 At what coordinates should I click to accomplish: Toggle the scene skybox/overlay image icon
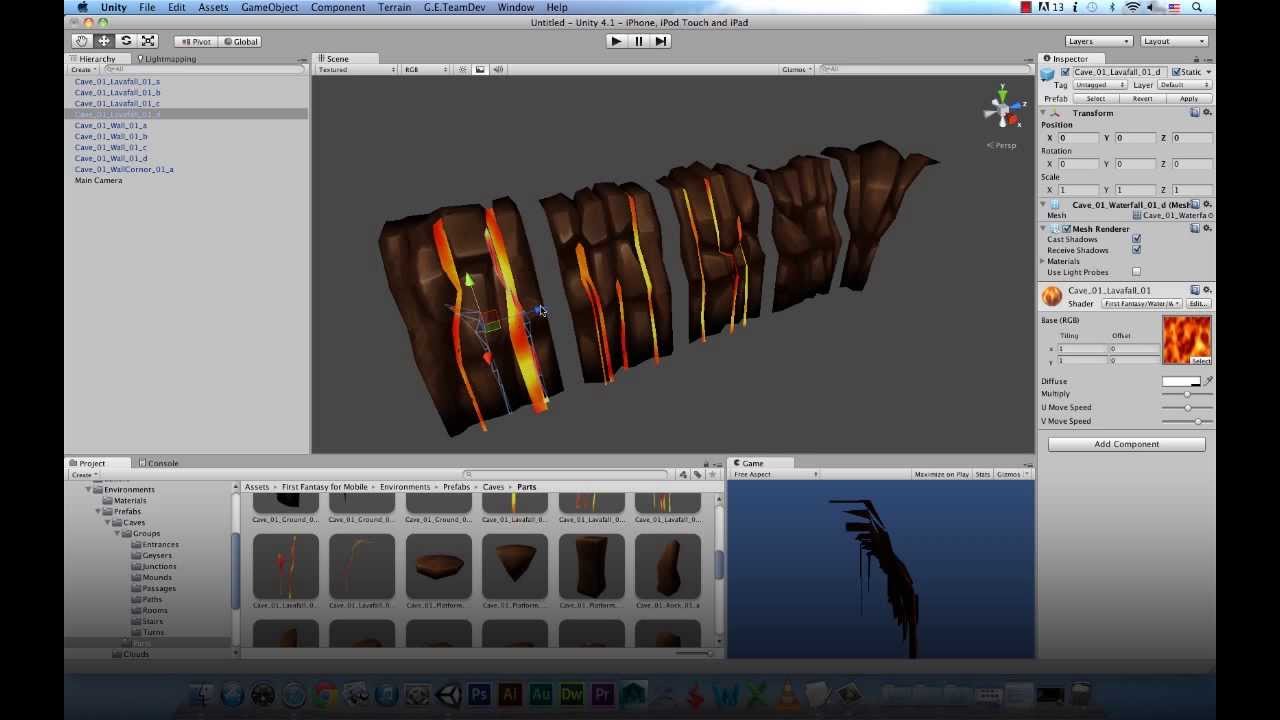click(x=481, y=70)
